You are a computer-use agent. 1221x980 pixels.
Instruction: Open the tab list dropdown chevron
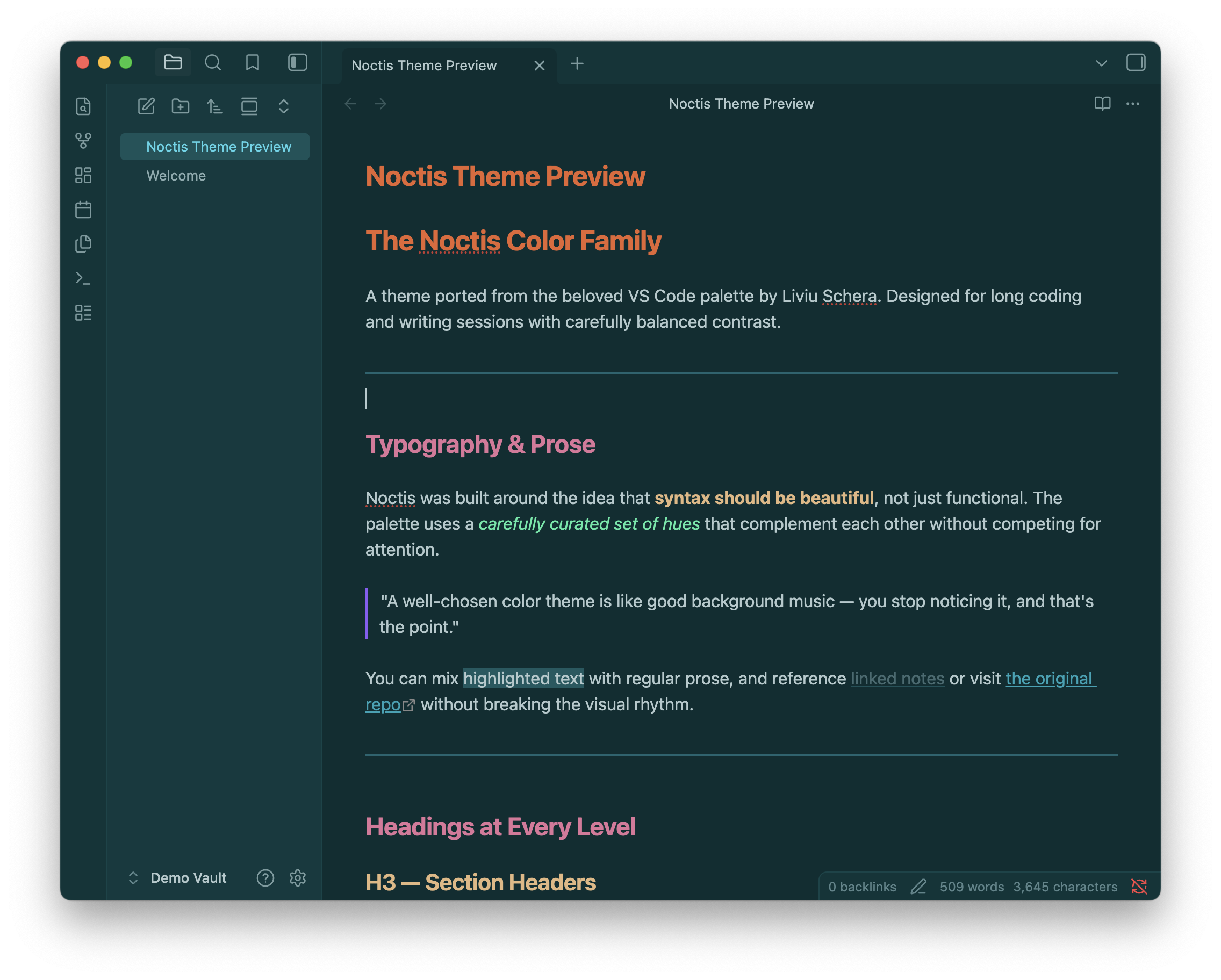[1101, 63]
